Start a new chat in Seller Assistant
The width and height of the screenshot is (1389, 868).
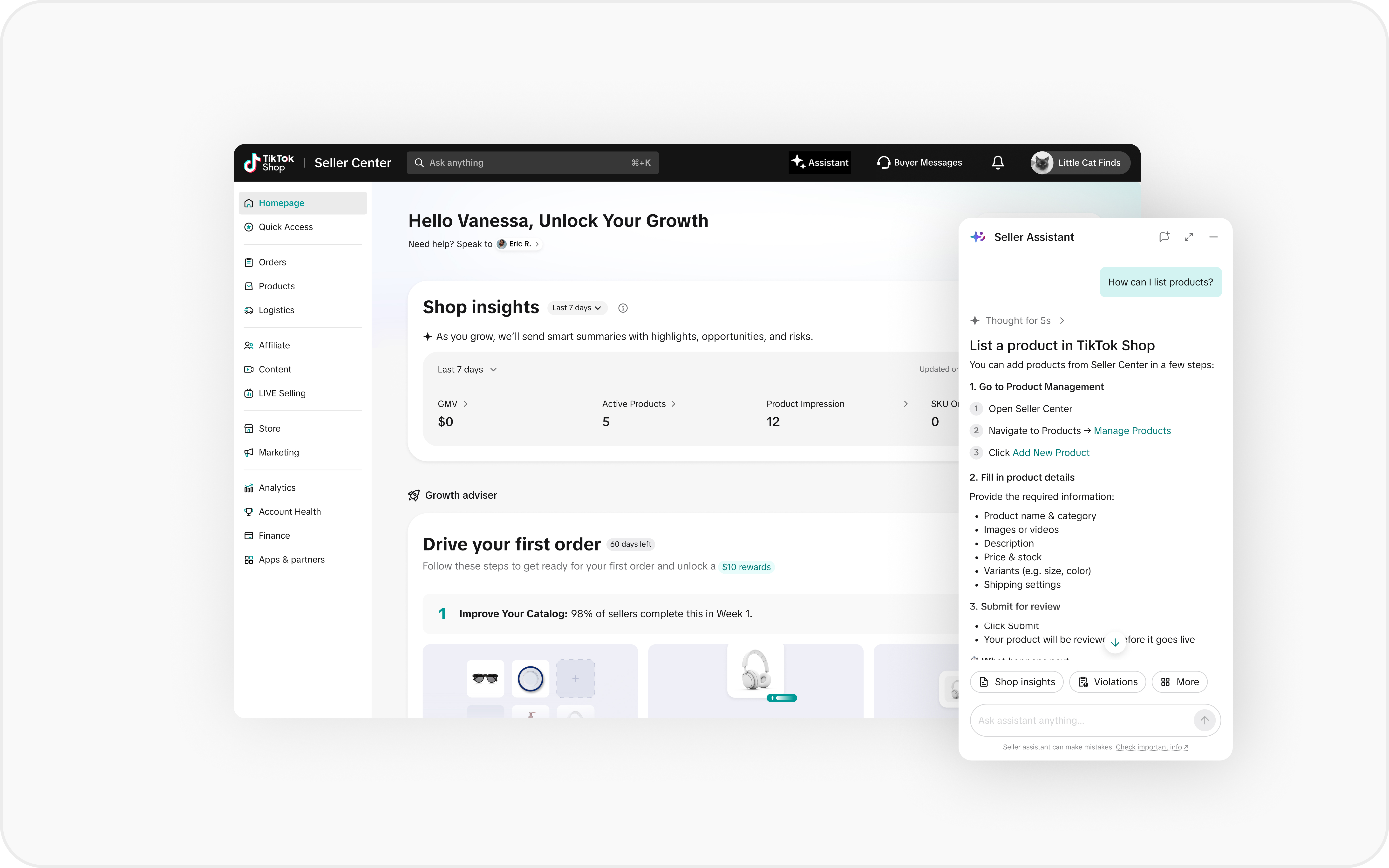[x=1164, y=237]
